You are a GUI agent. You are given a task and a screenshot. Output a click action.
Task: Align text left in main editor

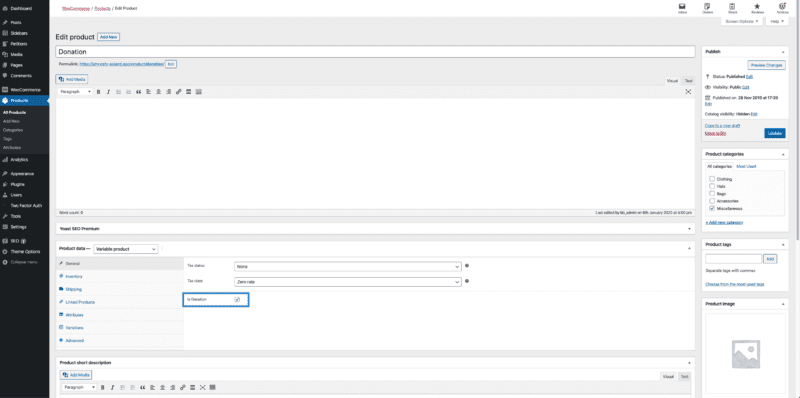click(x=148, y=92)
